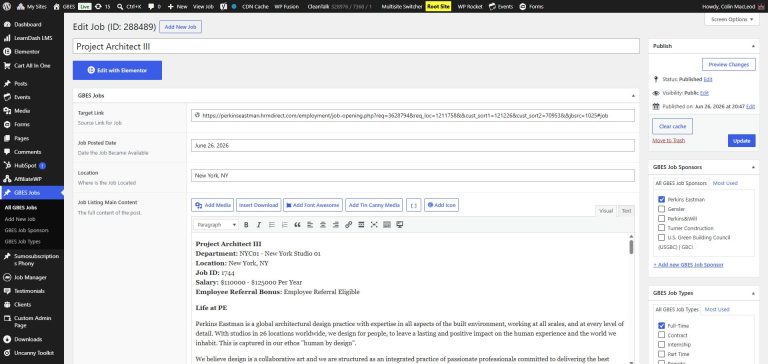The width and height of the screenshot is (768, 364).
Task: Open LearnDash LMS in sidebar
Action: [32, 38]
